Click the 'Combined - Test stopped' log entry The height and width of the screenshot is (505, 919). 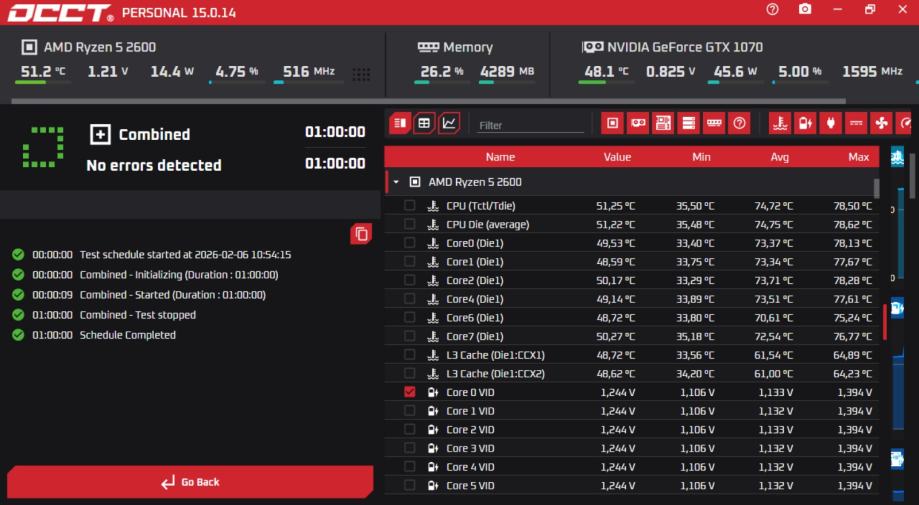(x=138, y=315)
